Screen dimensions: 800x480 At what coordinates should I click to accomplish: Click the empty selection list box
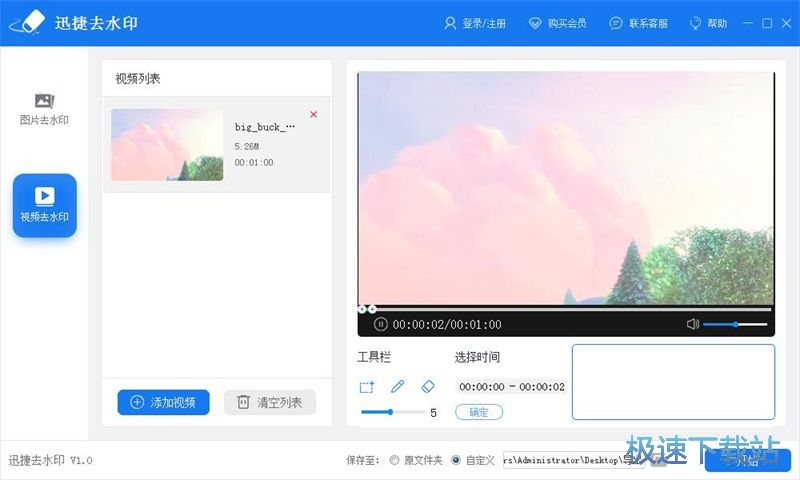(x=673, y=382)
